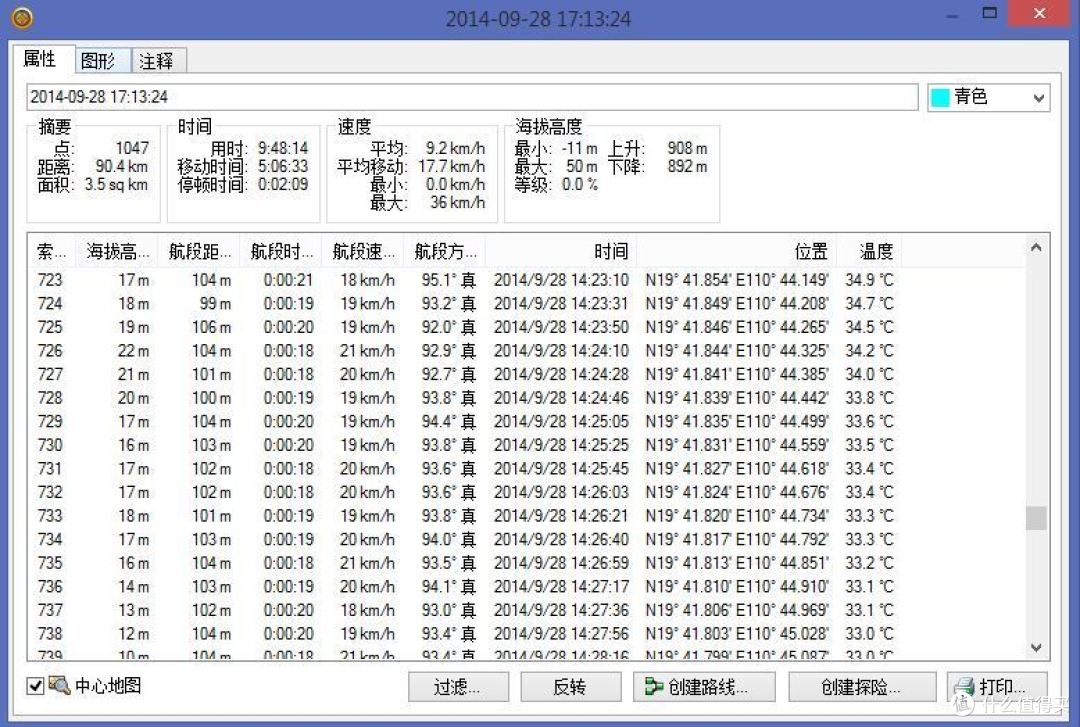The image size is (1080, 727).
Task: Click ascent value 908 m
Action: click(x=687, y=148)
